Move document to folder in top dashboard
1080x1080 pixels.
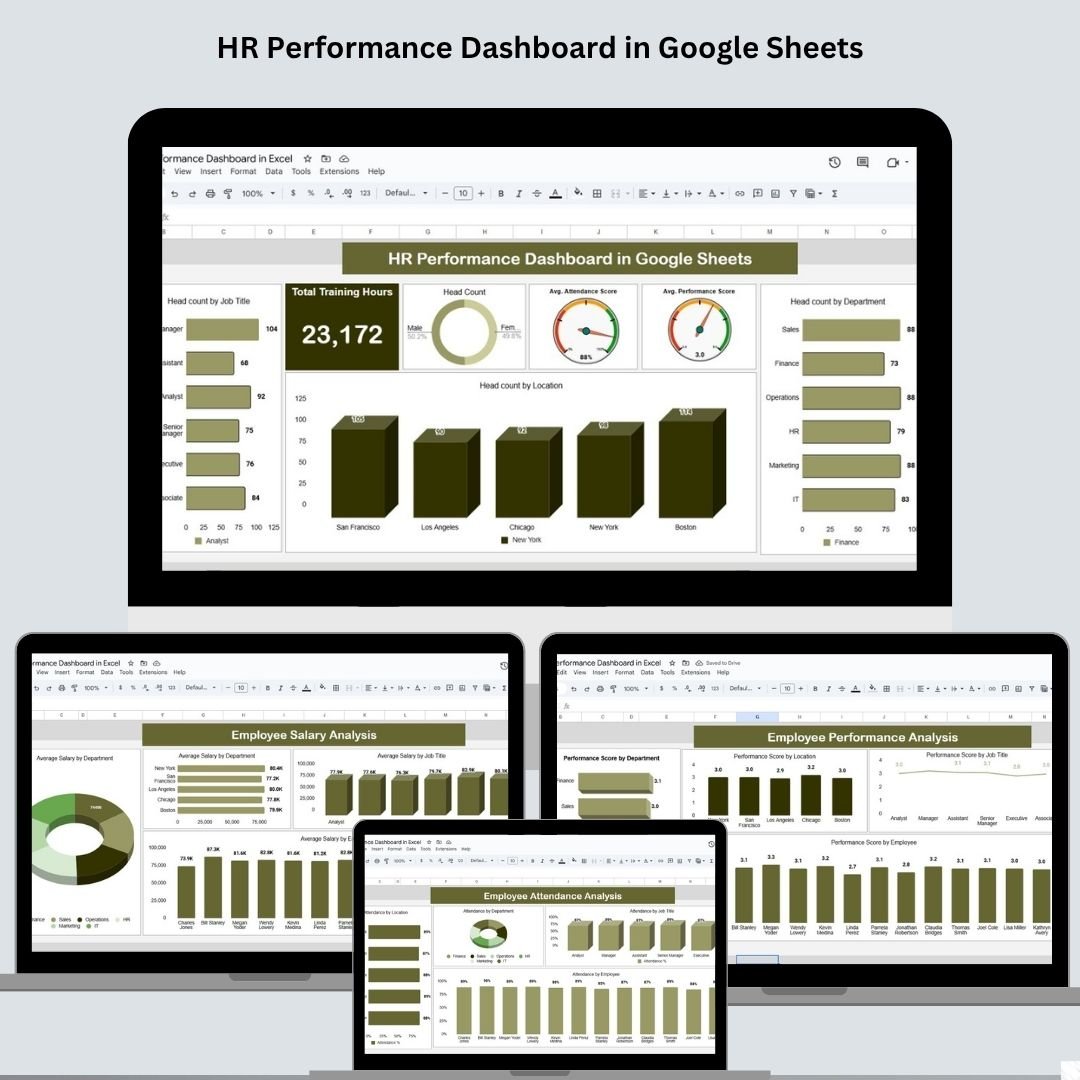click(x=326, y=158)
